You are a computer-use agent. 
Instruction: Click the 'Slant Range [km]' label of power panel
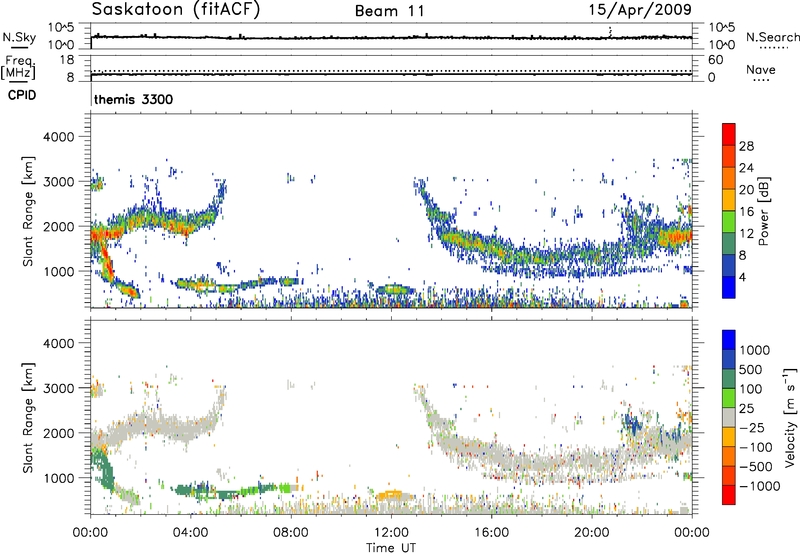click(x=28, y=211)
